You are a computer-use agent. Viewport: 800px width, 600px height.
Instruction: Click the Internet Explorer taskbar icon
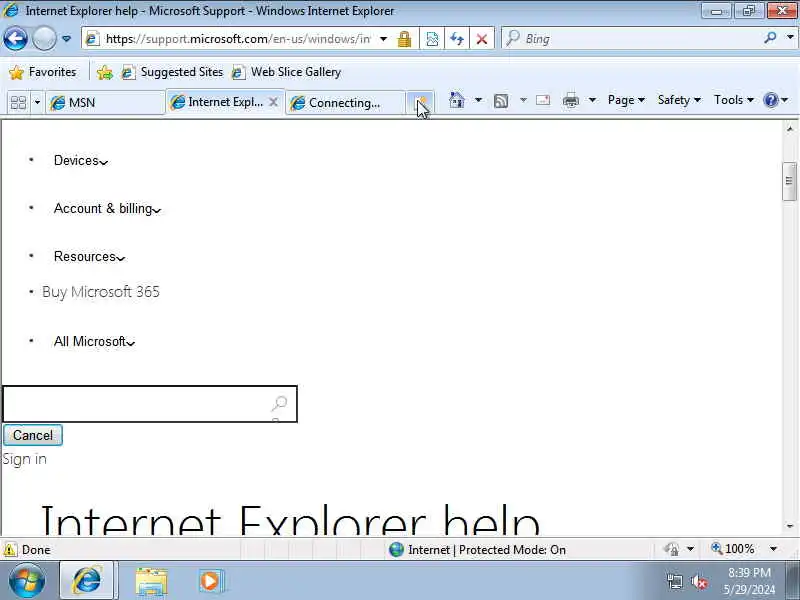[x=87, y=580]
